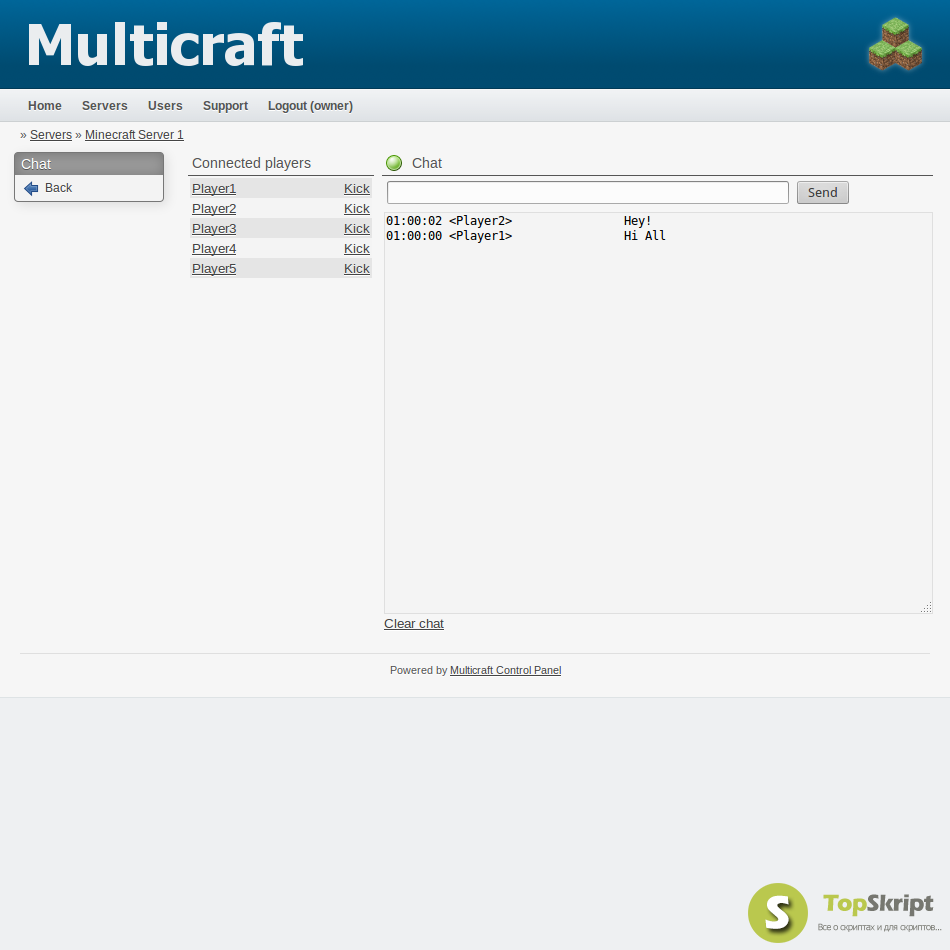Go to the Users menu
The image size is (950, 950).
click(165, 105)
